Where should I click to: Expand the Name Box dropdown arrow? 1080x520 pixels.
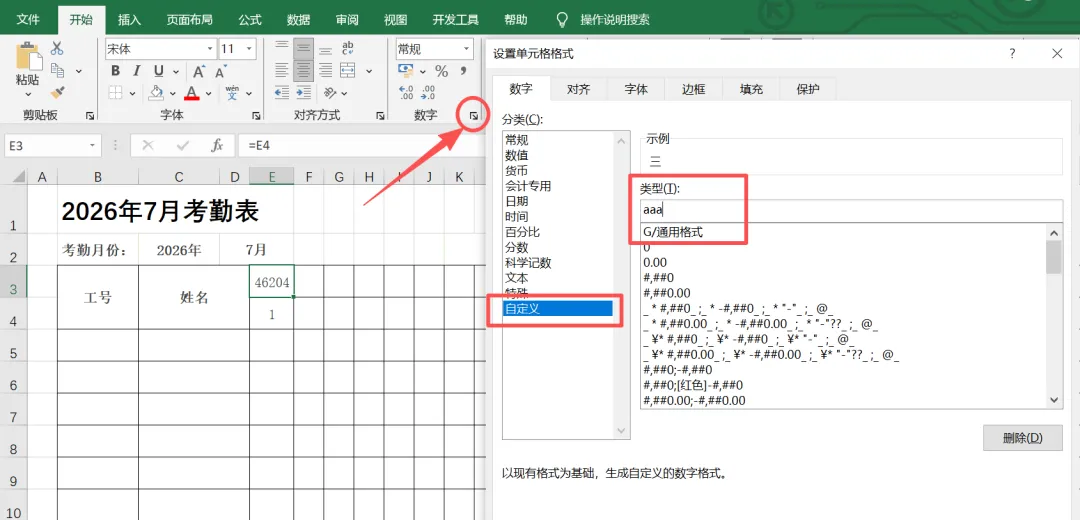(x=93, y=145)
